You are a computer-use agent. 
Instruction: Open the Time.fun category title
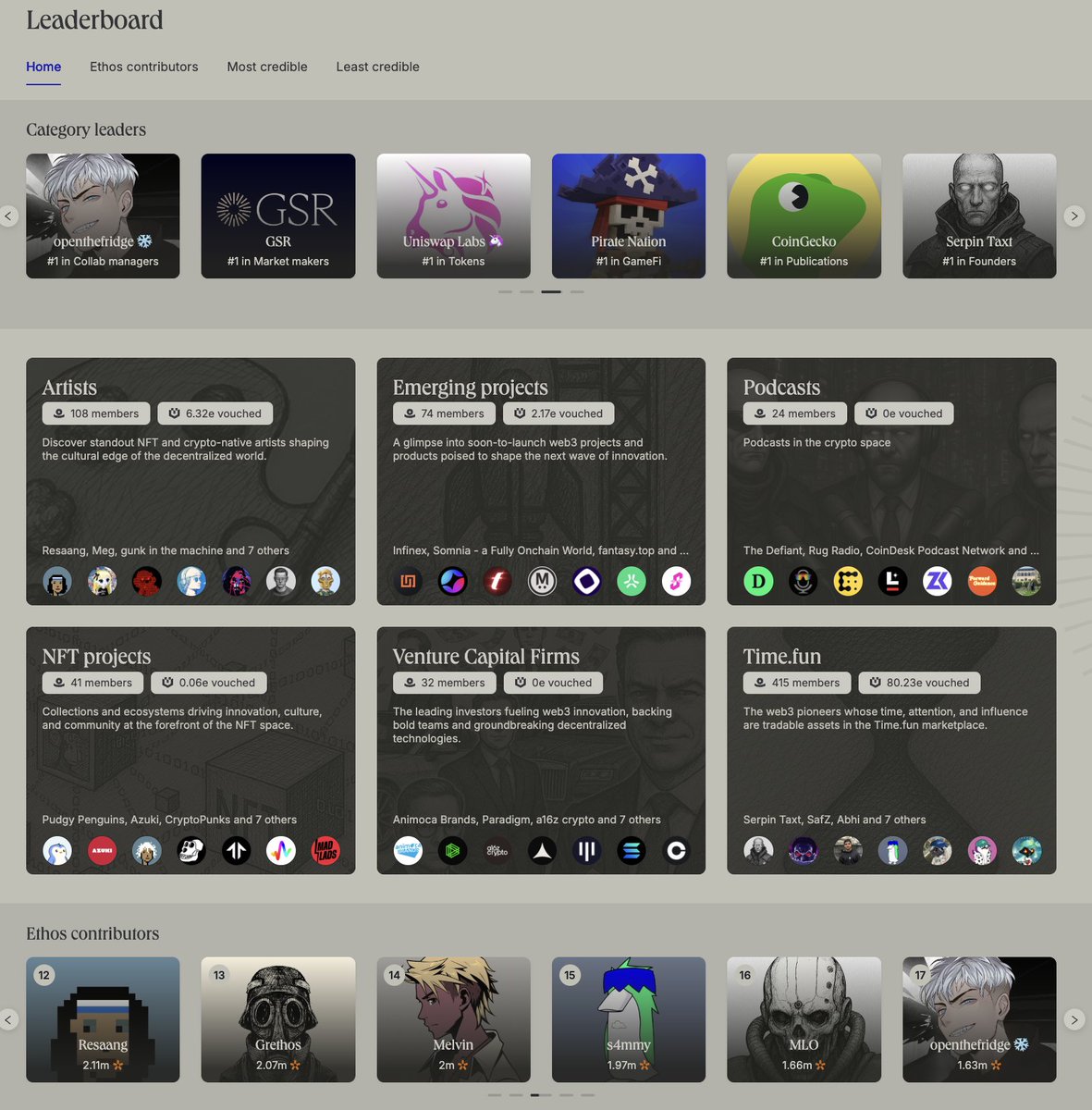point(782,657)
